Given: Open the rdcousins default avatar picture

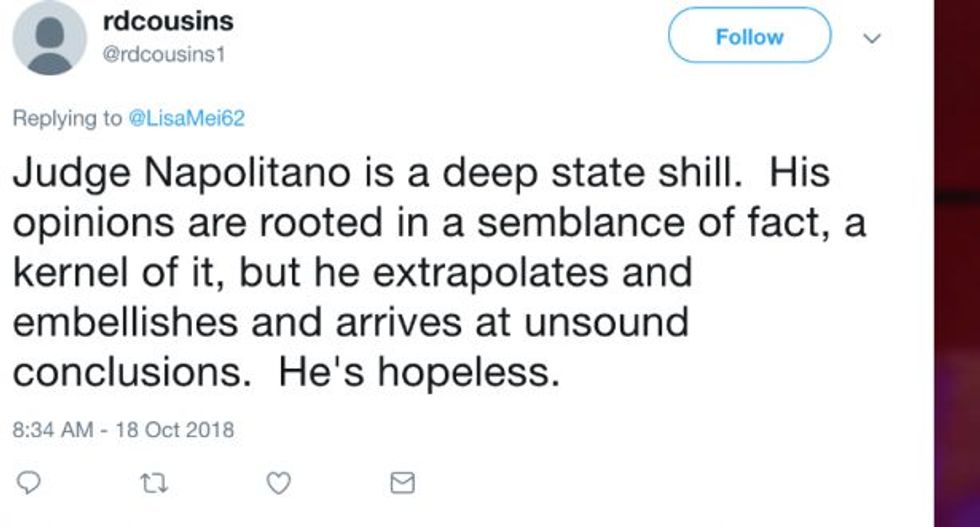Looking at the screenshot, I should pos(49,38).
